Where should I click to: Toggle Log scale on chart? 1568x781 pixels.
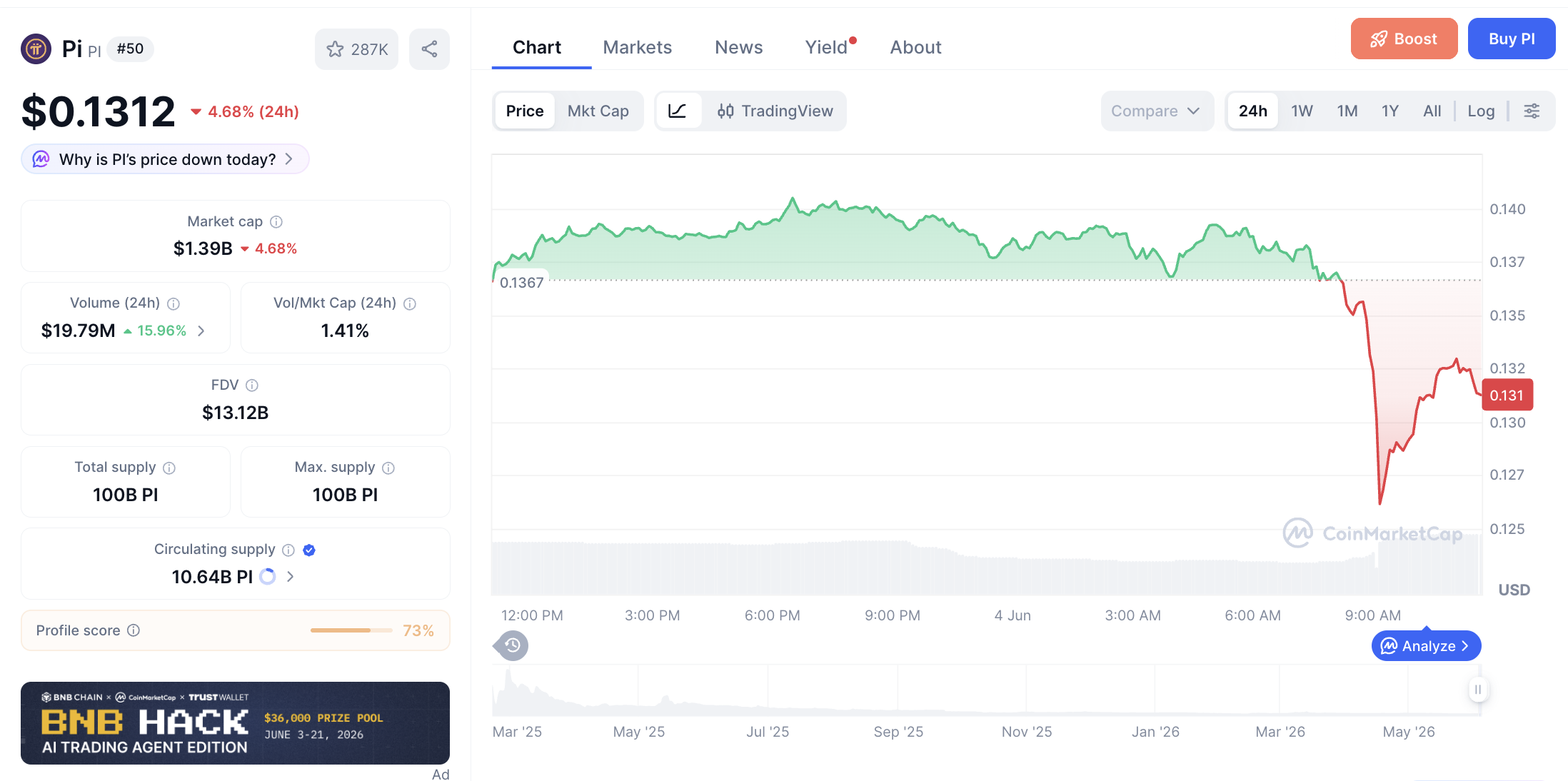coord(1482,111)
